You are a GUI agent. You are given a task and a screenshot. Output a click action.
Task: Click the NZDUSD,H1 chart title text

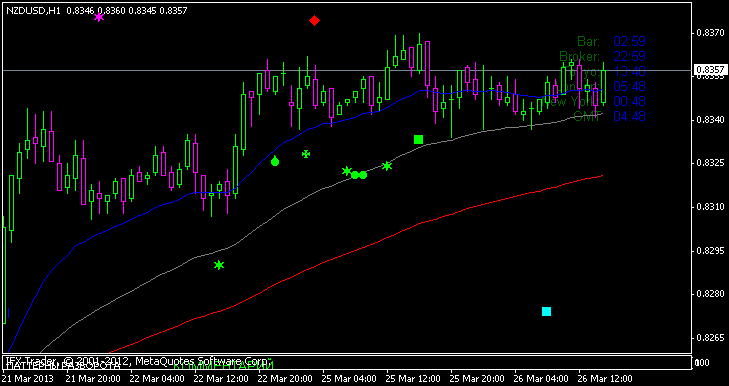click(x=33, y=10)
